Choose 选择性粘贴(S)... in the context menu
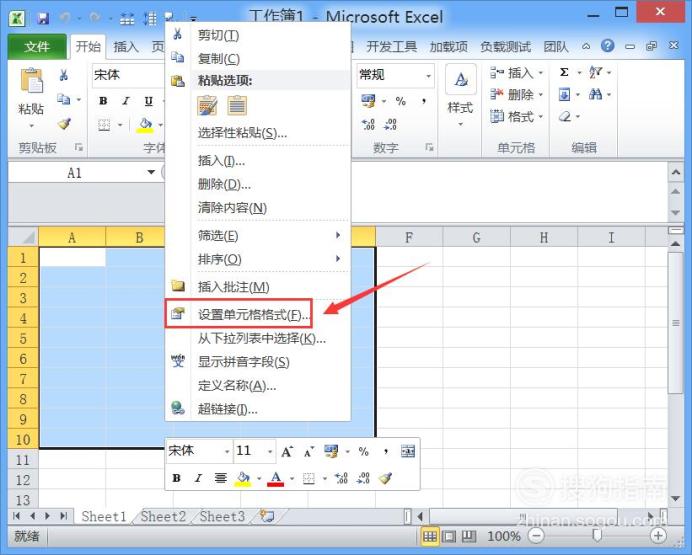 [258, 132]
